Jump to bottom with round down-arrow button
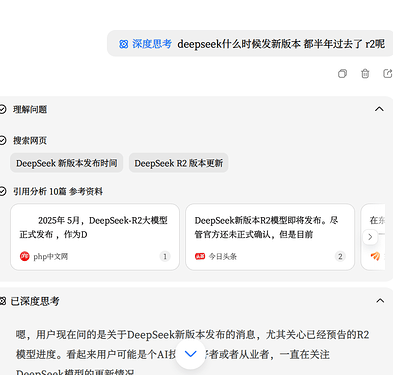This screenshot has width=393, height=375. point(191,354)
